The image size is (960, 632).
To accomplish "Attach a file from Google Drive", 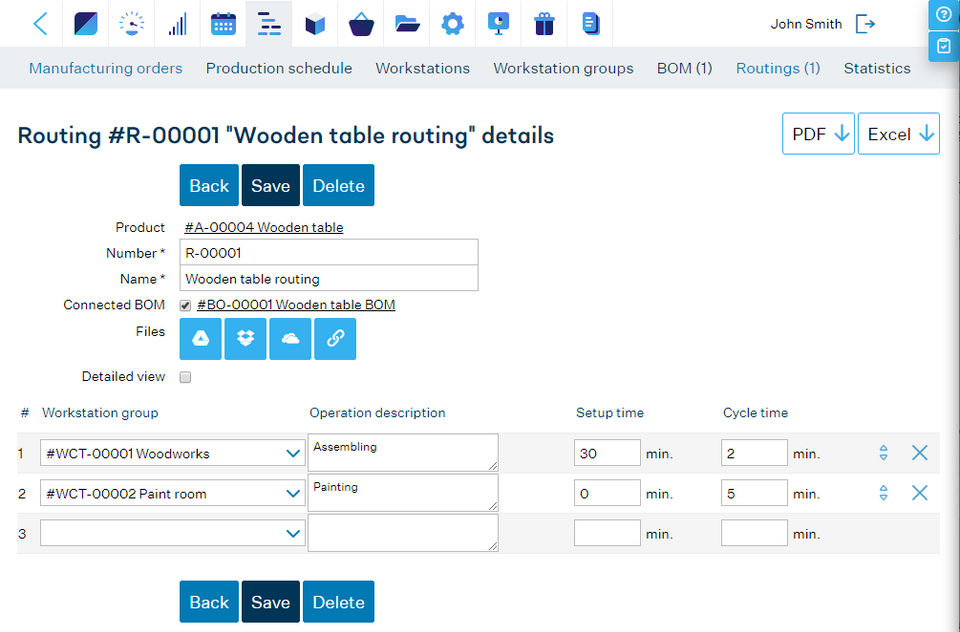I will [x=201, y=339].
